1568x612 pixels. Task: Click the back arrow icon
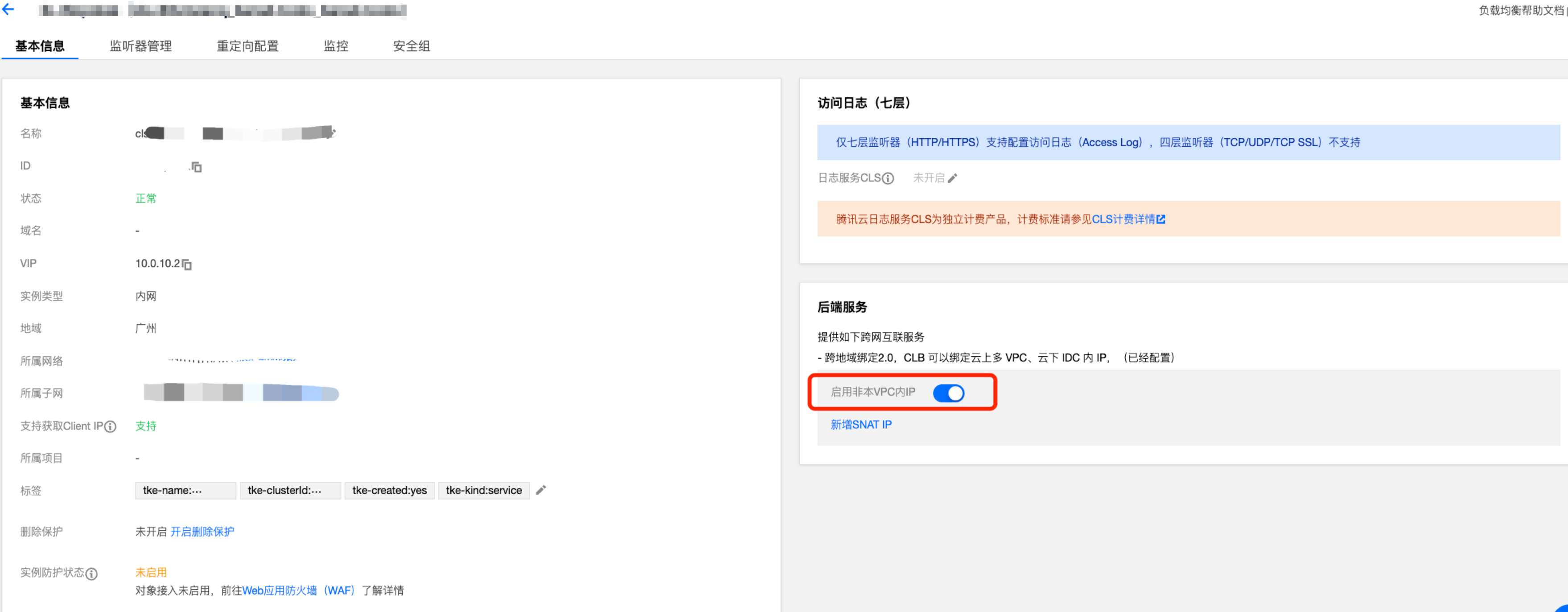pos(8,9)
